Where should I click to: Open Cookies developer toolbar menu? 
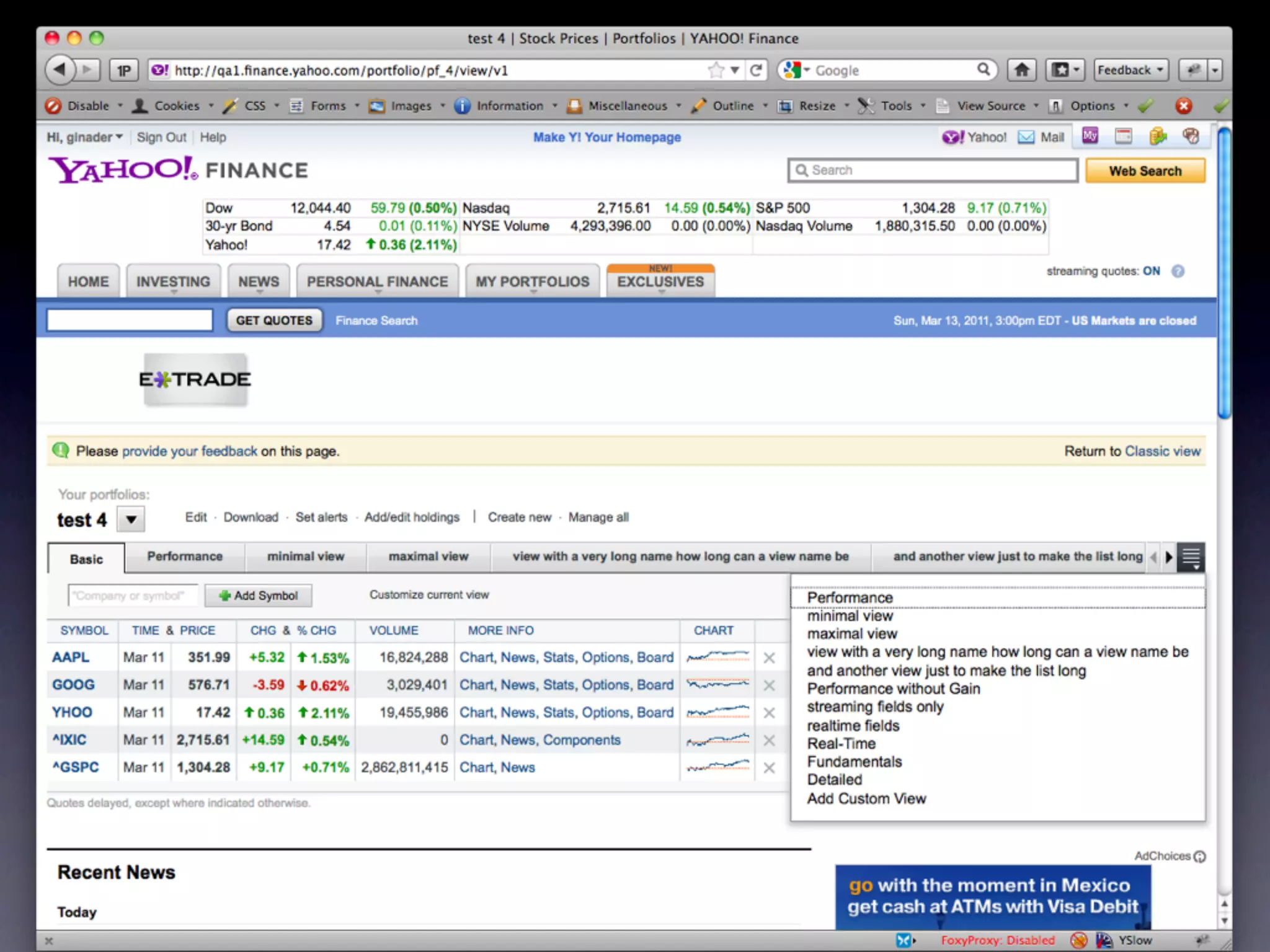(177, 106)
